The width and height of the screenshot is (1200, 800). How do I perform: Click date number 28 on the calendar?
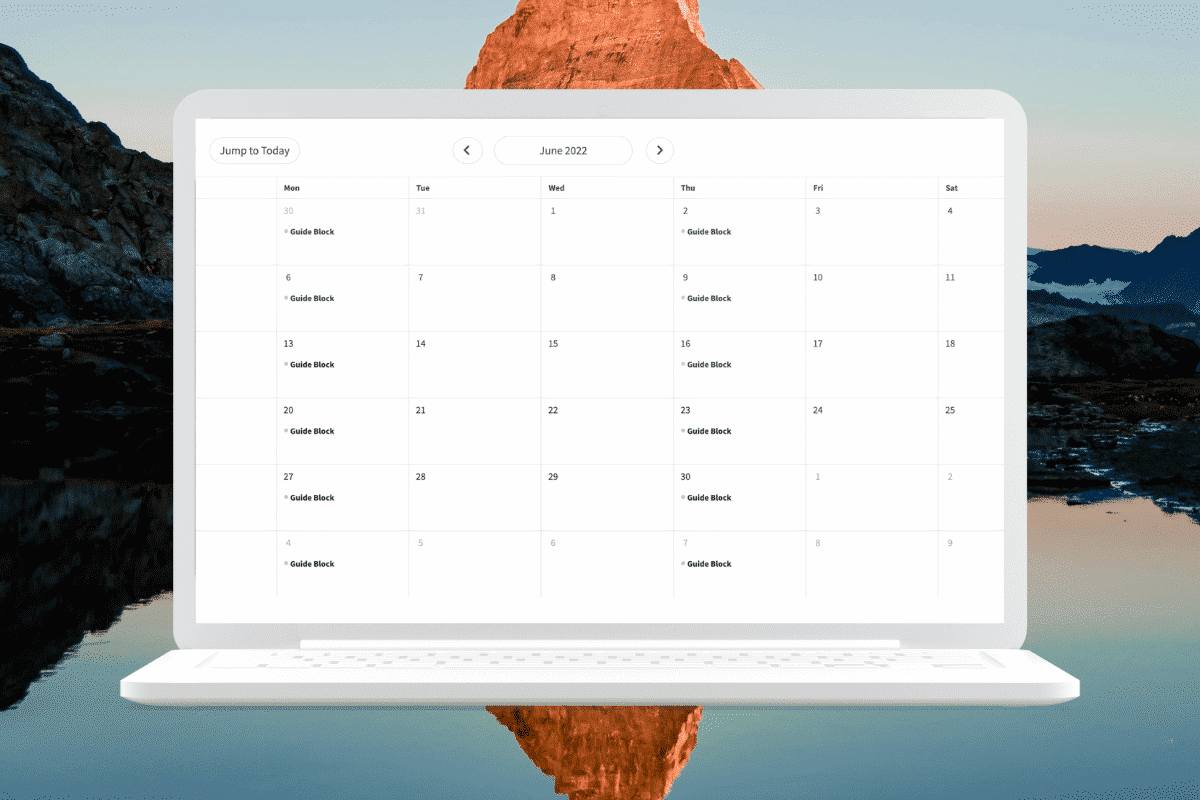click(421, 477)
